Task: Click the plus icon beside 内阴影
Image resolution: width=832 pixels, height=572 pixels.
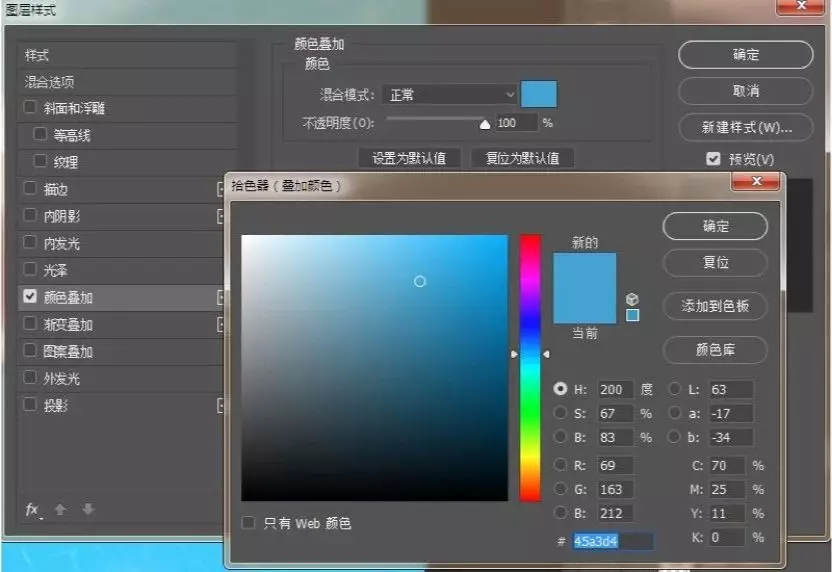Action: [220, 216]
